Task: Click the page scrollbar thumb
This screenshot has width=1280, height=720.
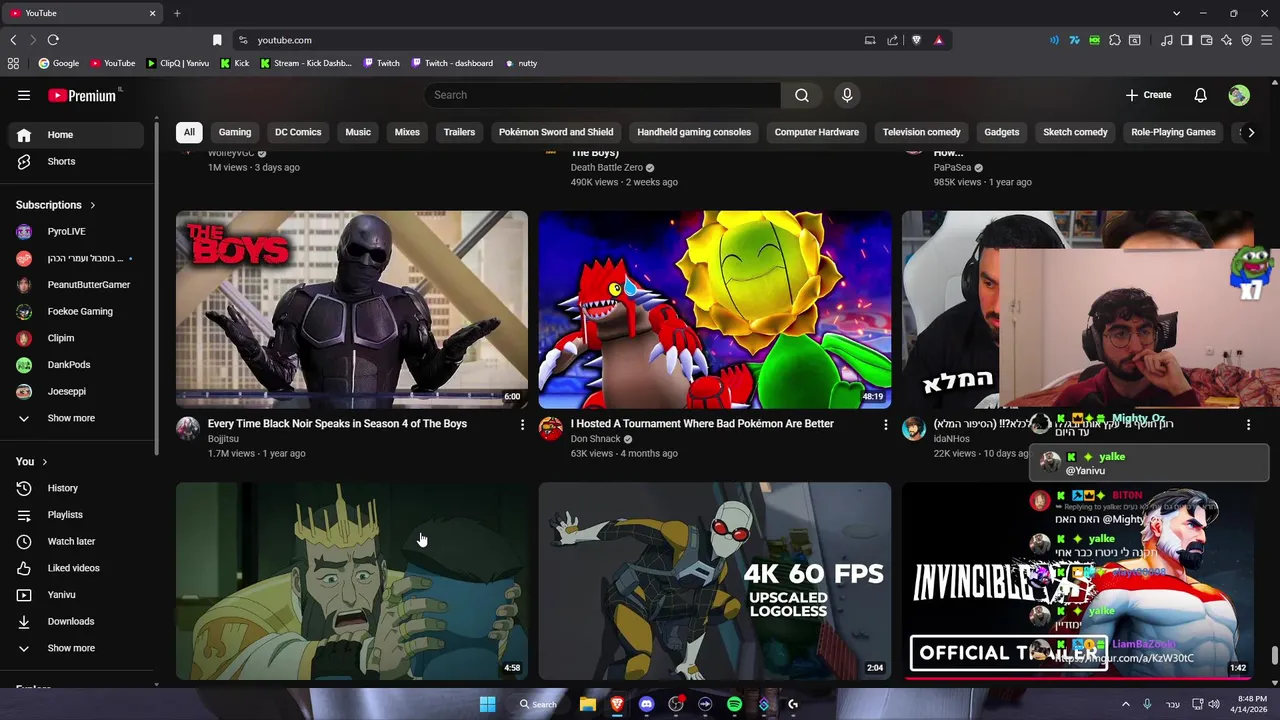Action: [1274, 656]
